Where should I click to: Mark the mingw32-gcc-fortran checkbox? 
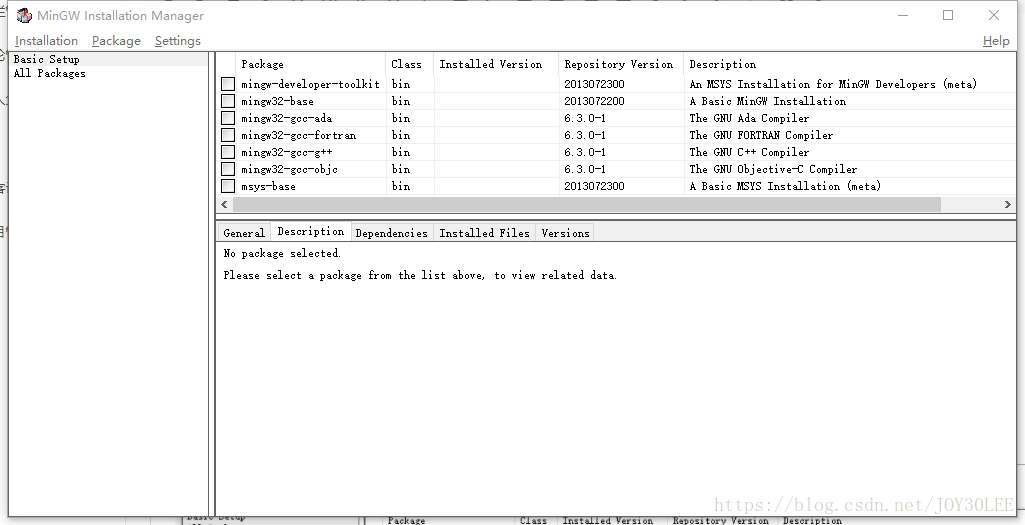[227, 135]
